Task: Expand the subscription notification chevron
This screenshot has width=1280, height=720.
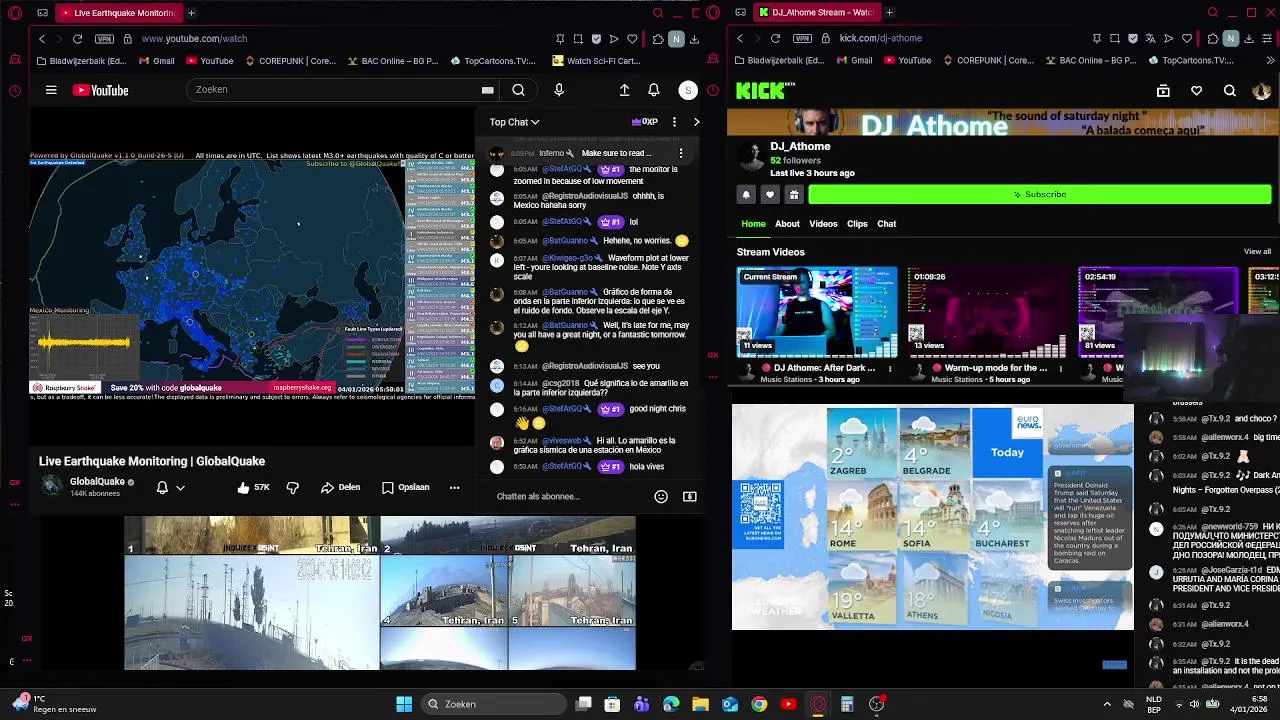Action: pyautogui.click(x=180, y=488)
